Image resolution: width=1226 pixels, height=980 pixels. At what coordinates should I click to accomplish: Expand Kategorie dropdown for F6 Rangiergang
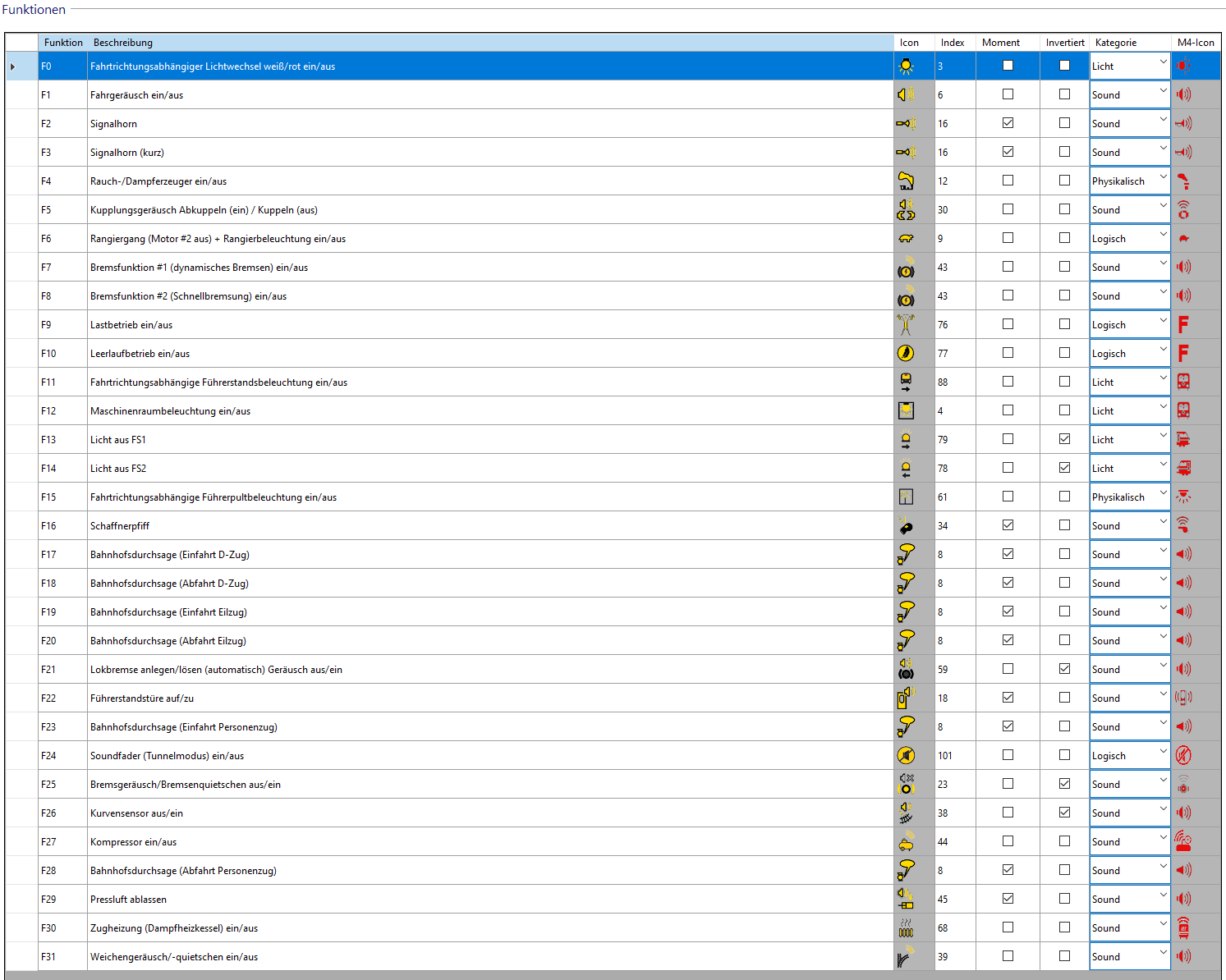click(x=1163, y=237)
